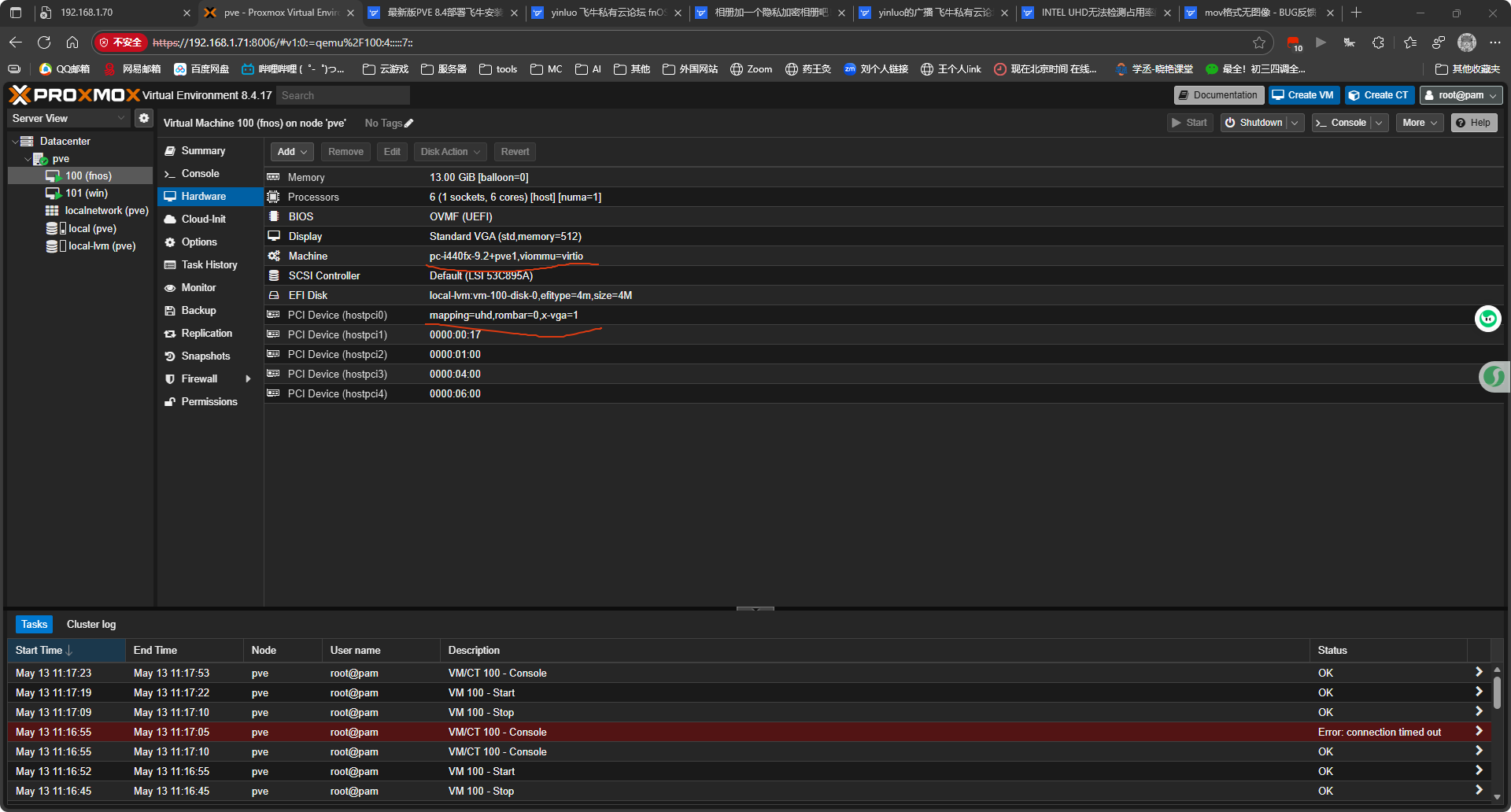Open the Monitor section
Screen dimensions: 1511x812
[x=210, y=287]
